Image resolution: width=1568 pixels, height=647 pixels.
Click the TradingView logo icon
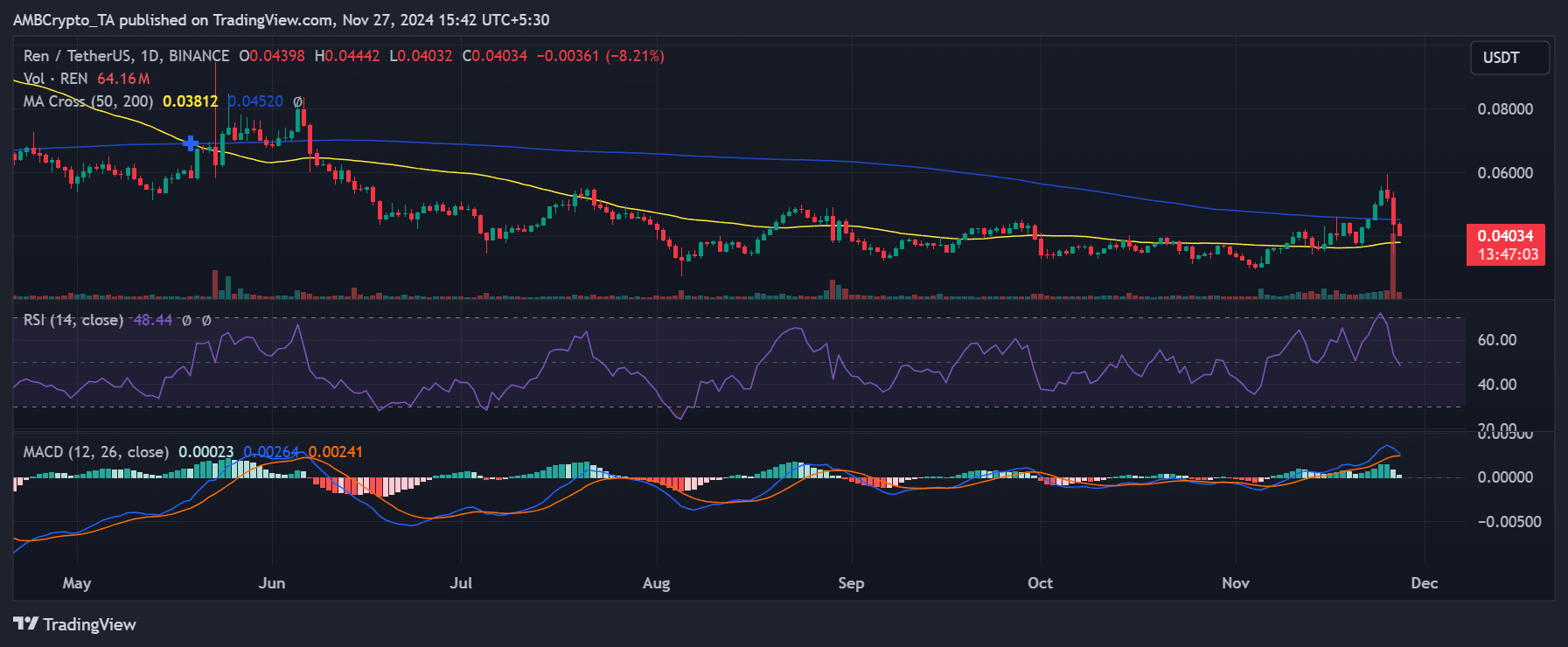click(26, 623)
